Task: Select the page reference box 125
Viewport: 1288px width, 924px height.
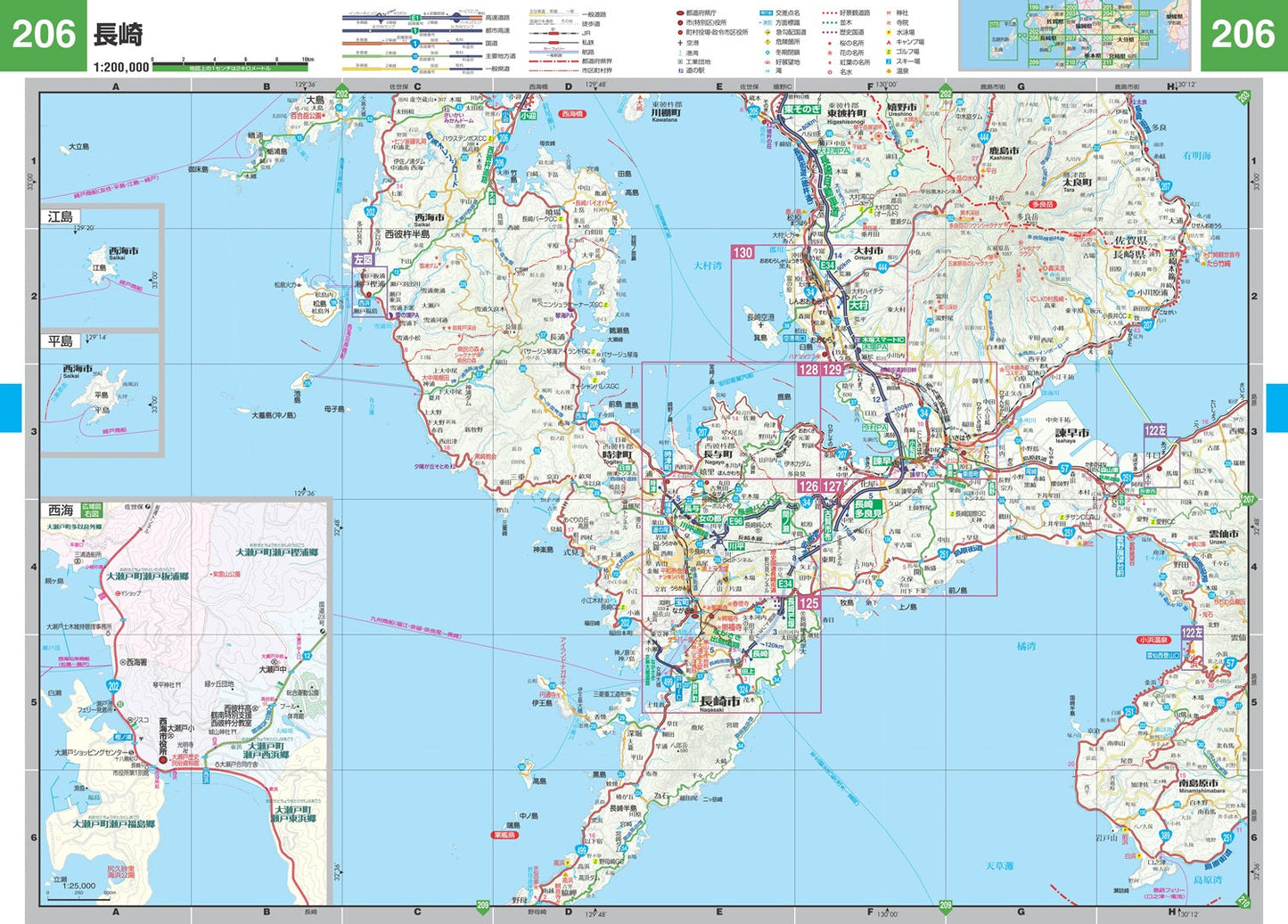Action: (x=808, y=603)
